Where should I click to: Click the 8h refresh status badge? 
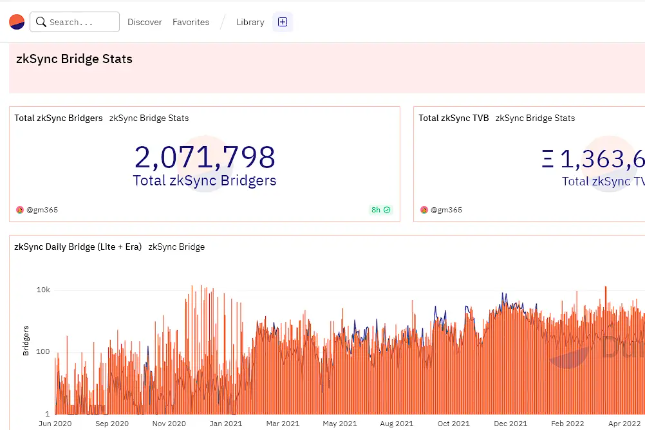381,210
